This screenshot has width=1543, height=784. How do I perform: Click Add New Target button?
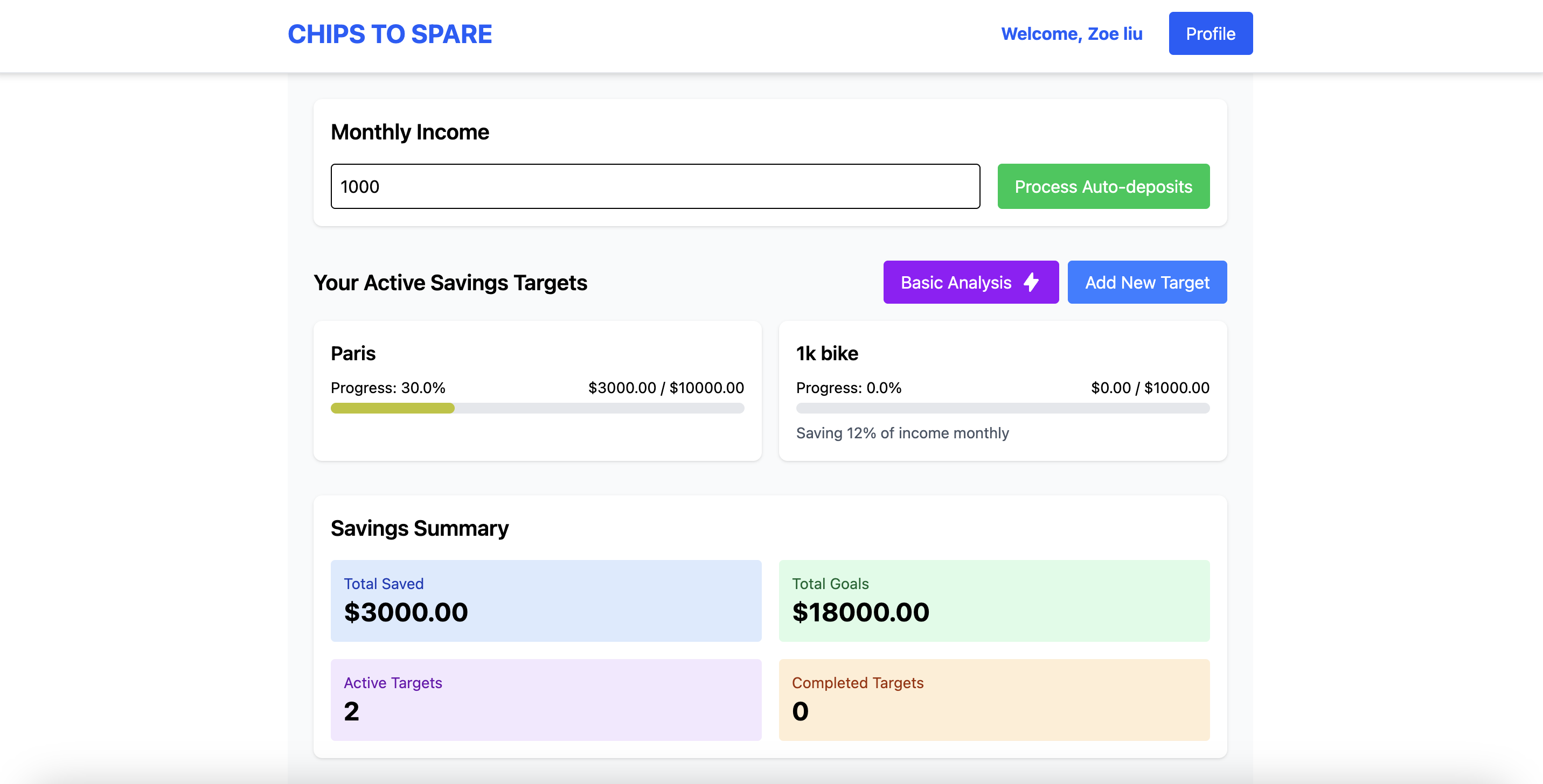tap(1146, 282)
